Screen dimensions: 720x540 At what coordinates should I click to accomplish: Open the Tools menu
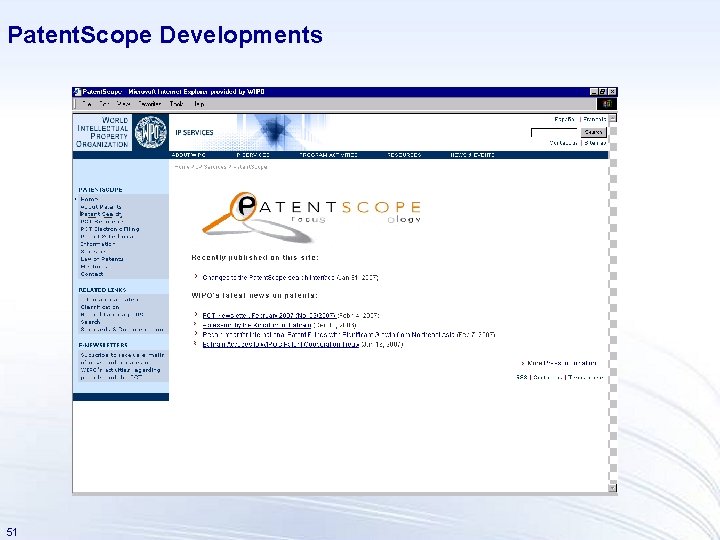click(x=176, y=104)
